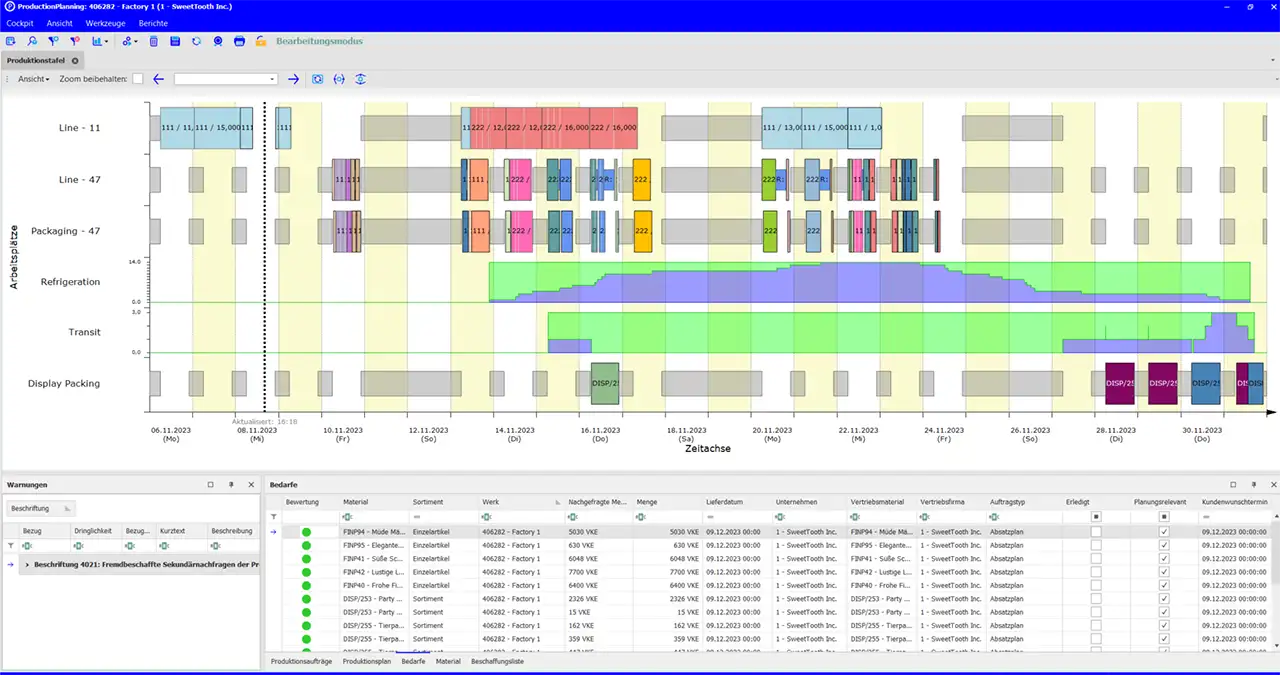
Task: Select the orange block on Line - 47
Action: click(642, 180)
